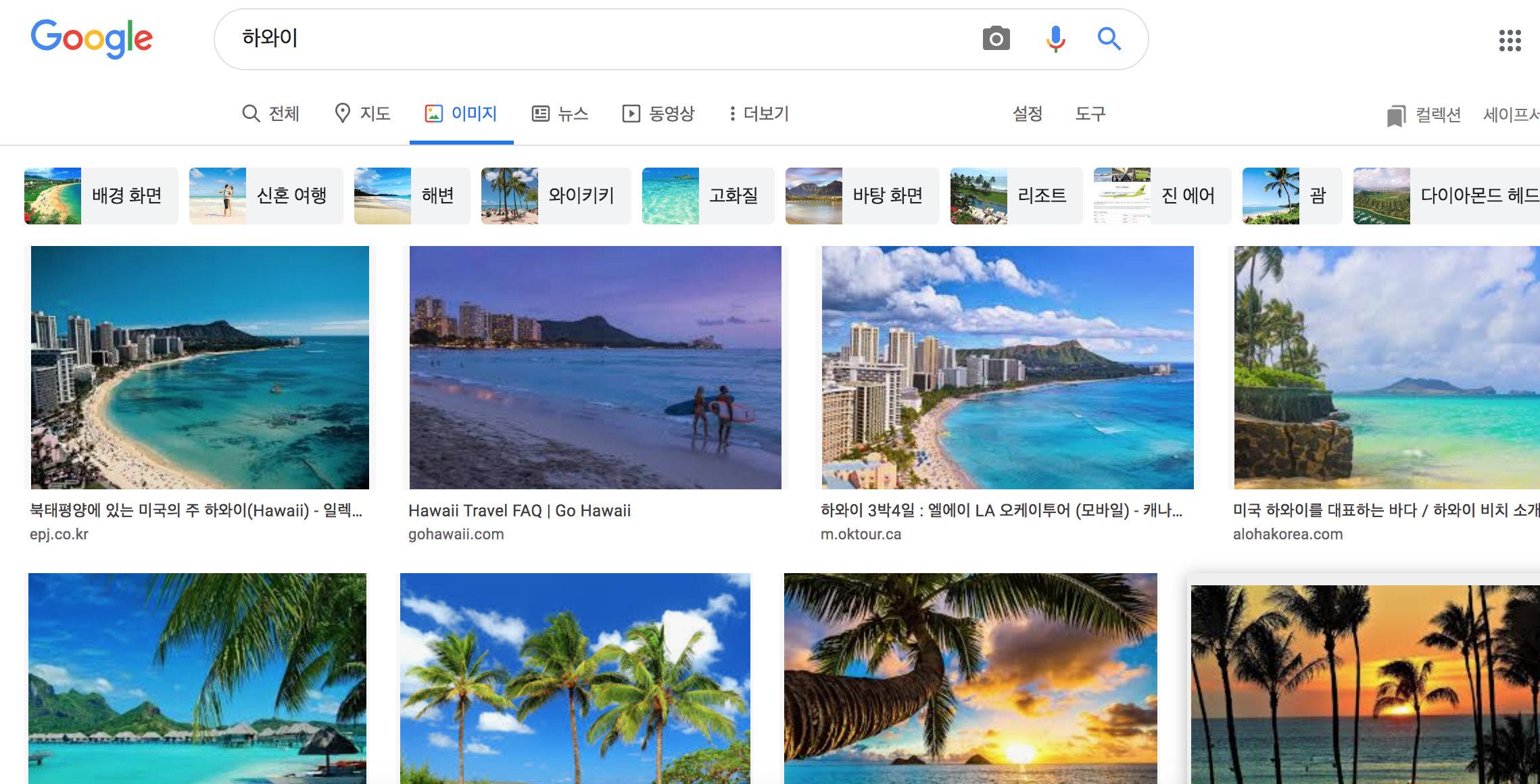Expand the 도구 tools options
Viewport: 1540px width, 784px height.
(1090, 114)
